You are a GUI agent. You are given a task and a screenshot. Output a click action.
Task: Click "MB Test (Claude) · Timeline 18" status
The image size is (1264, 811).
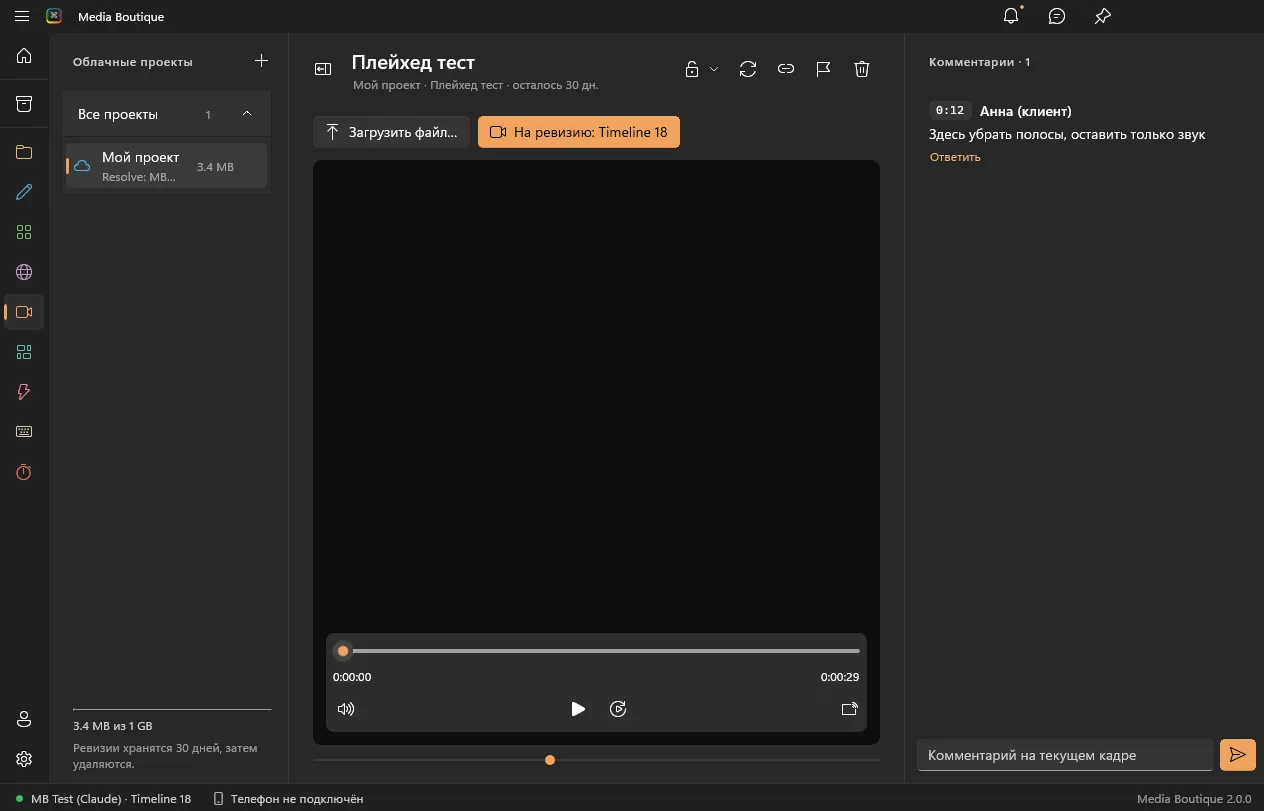point(103,799)
